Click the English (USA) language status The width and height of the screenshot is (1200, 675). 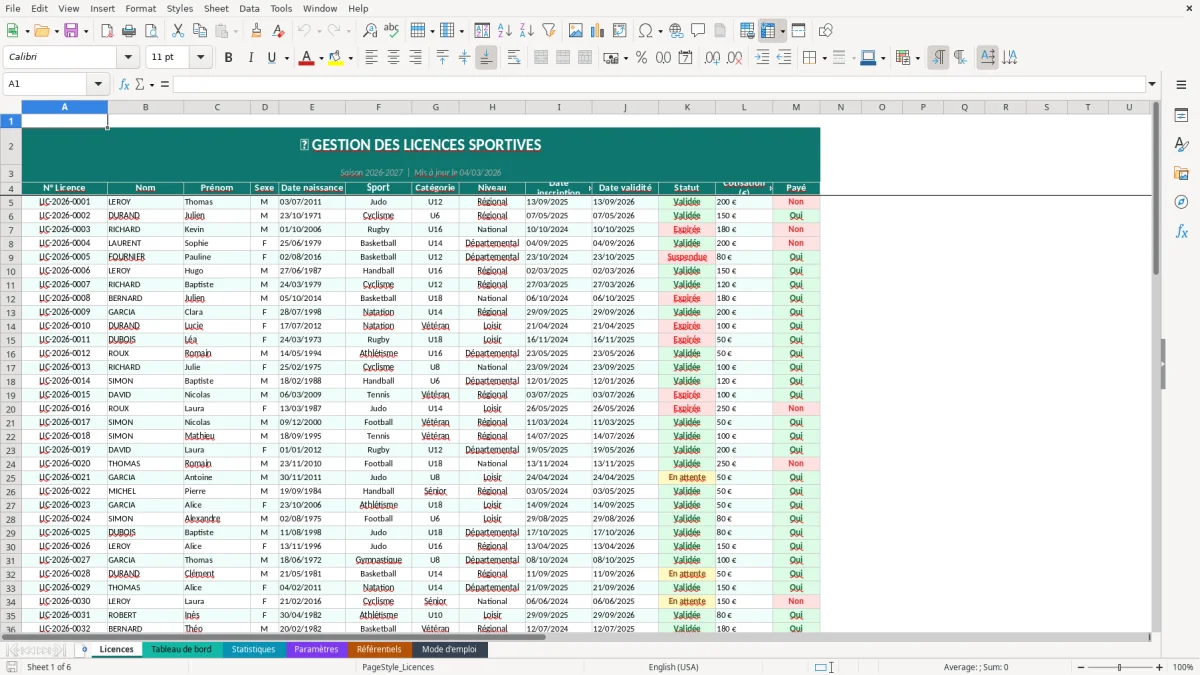pyautogui.click(x=673, y=667)
